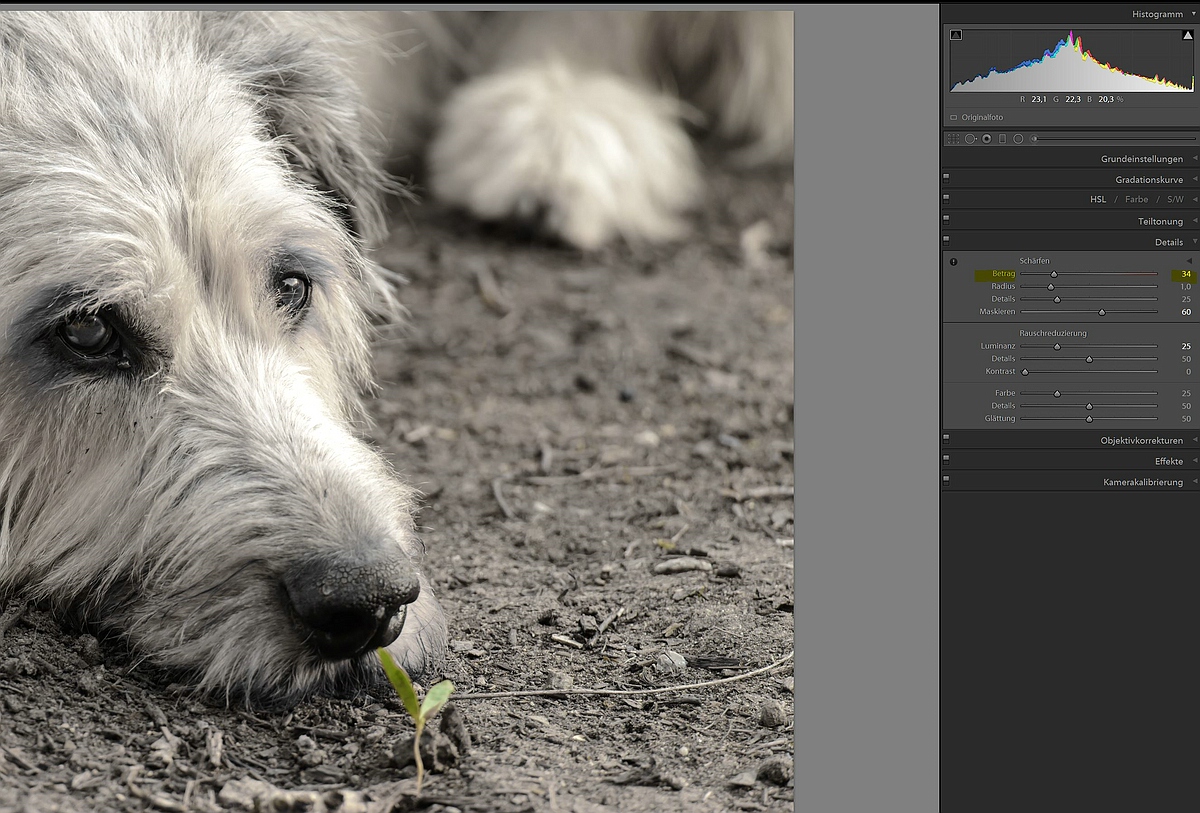Toggle the highlight clipping indicator in histogram
Image resolution: width=1200 pixels, height=813 pixels.
(x=1187, y=35)
